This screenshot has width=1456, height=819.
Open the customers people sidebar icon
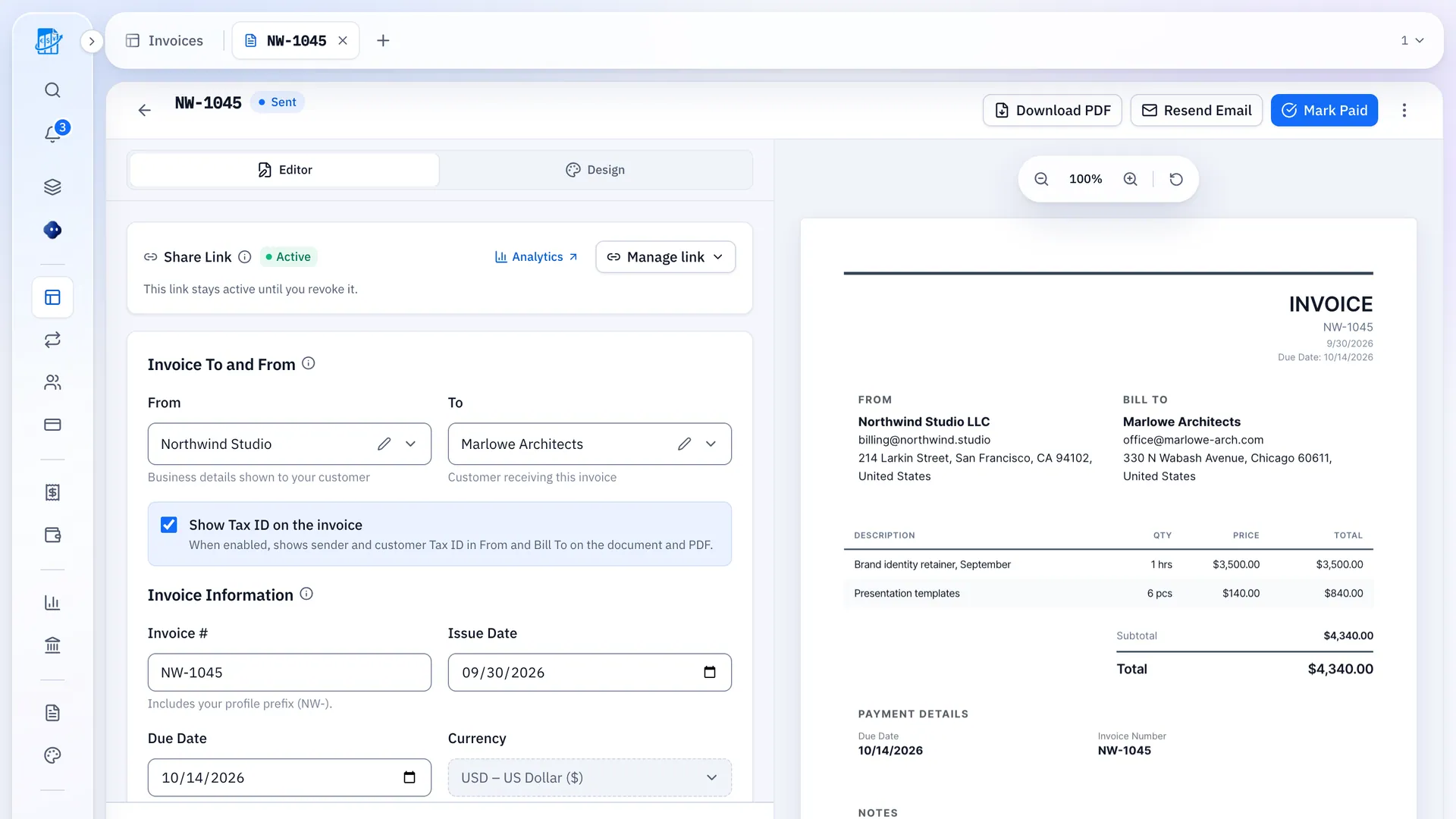52,382
